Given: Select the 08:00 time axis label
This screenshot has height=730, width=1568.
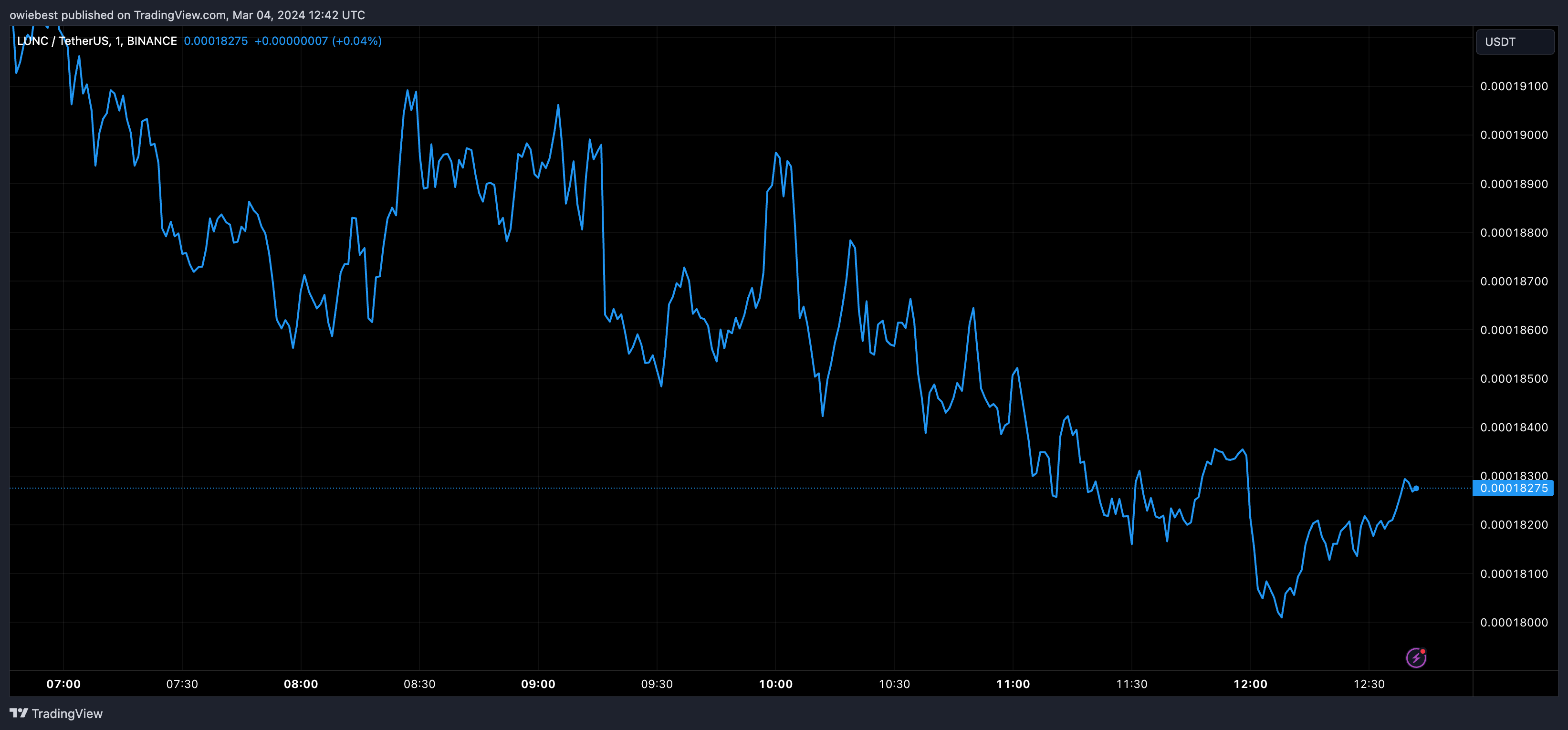Looking at the screenshot, I should [301, 684].
